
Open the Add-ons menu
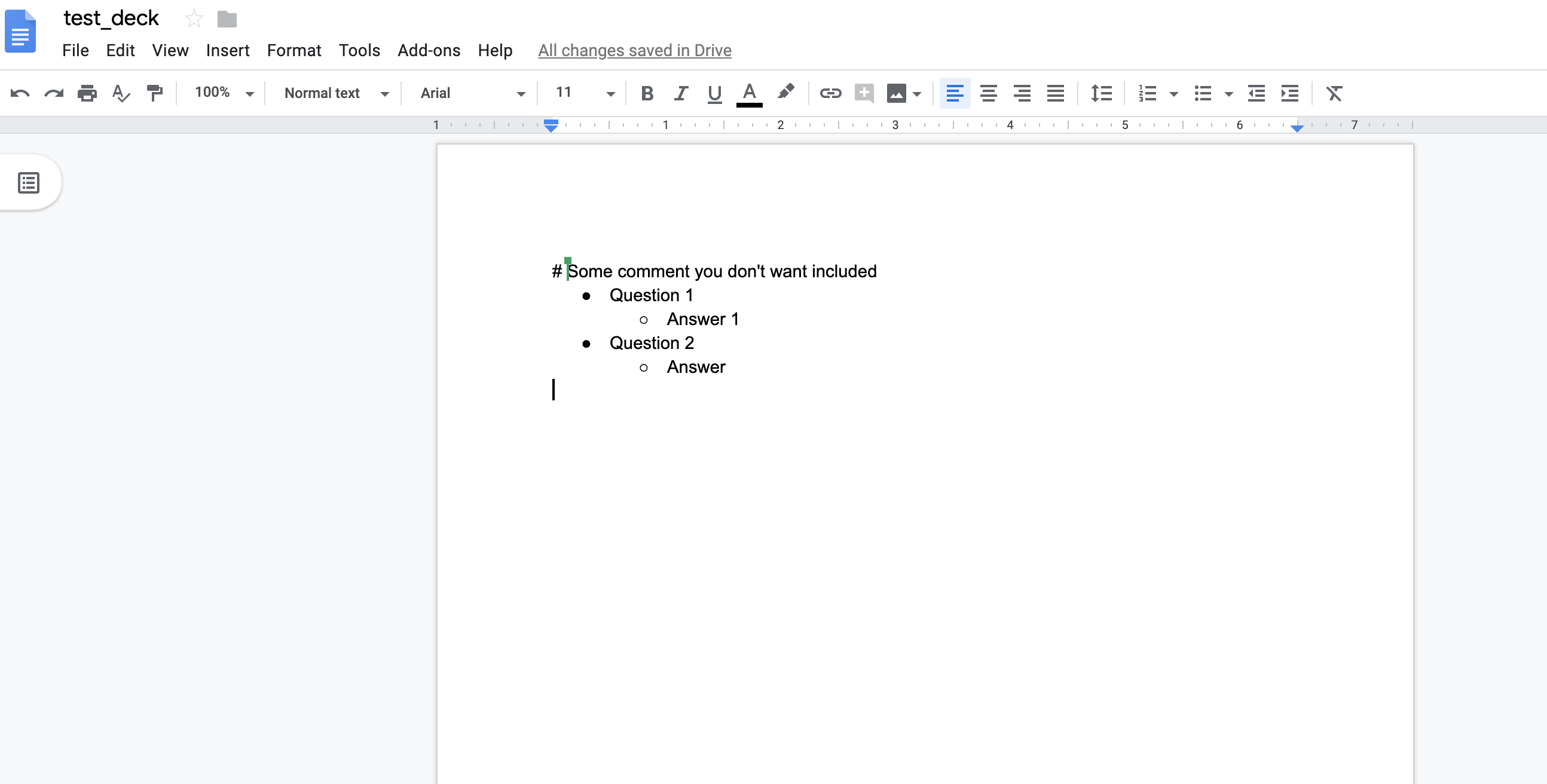point(428,50)
